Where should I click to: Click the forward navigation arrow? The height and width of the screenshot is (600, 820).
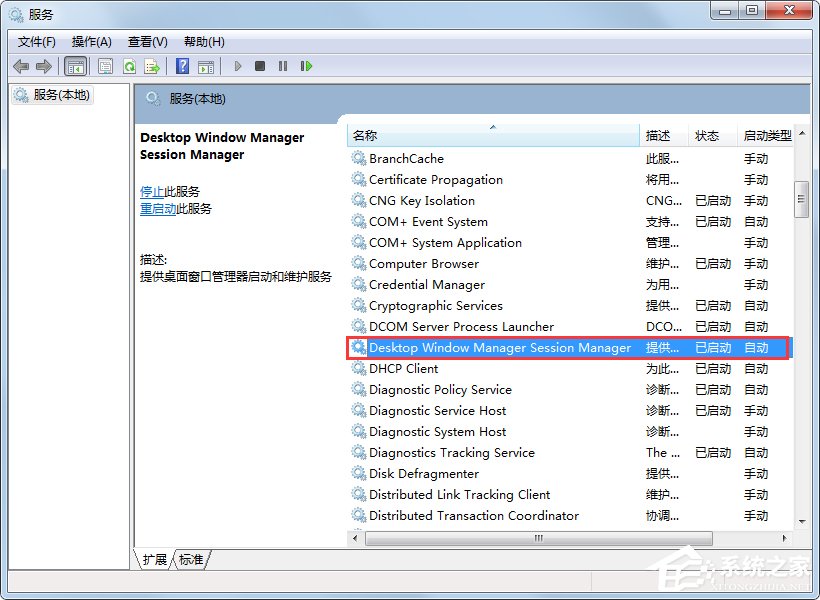tap(43, 66)
